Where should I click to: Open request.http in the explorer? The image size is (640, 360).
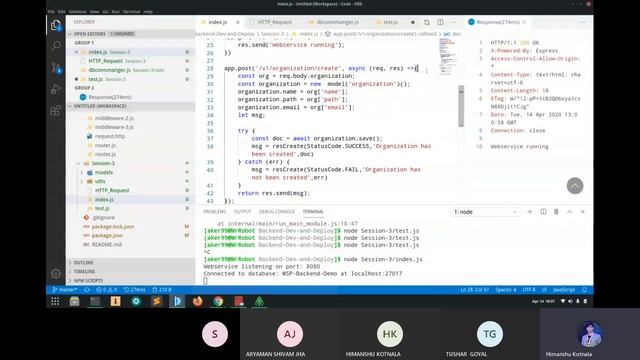point(109,136)
